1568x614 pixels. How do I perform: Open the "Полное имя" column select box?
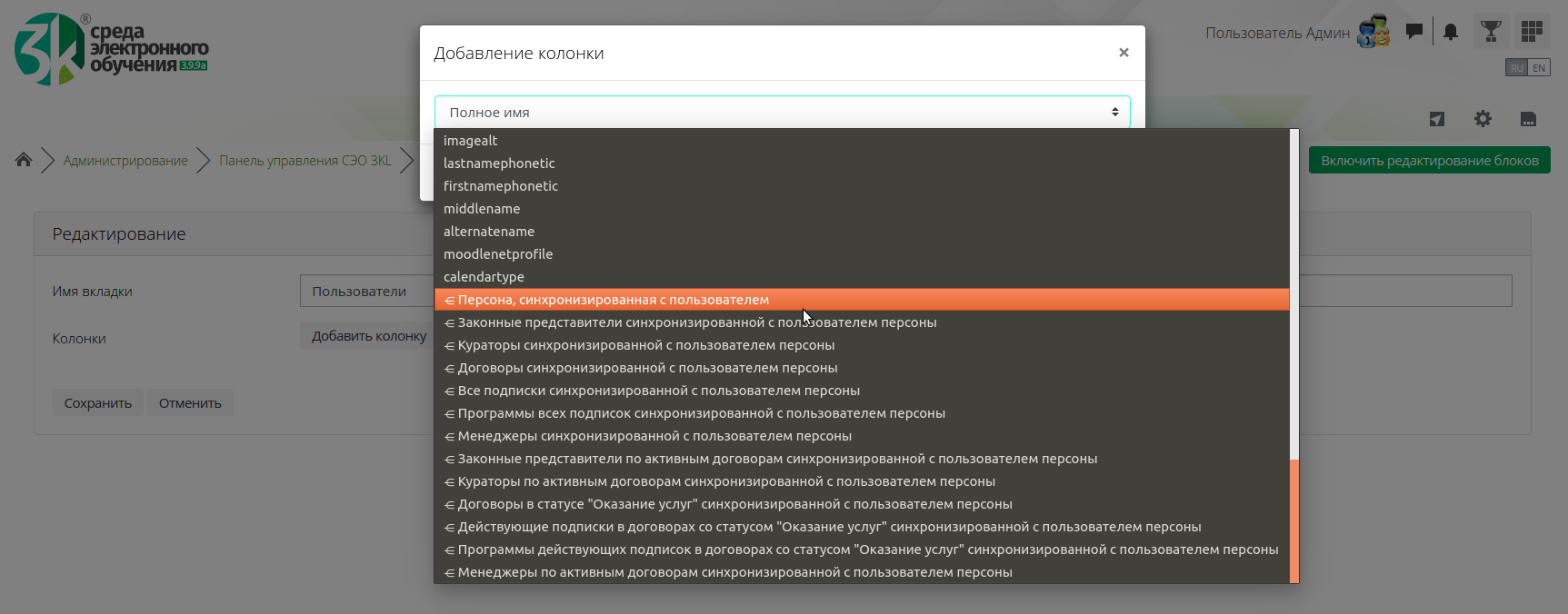coord(782,113)
